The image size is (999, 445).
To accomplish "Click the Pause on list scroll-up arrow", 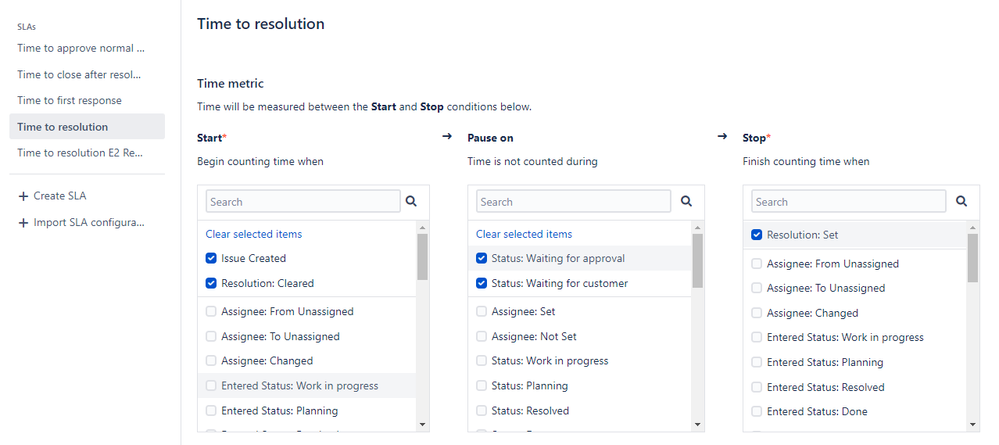I will 698,228.
